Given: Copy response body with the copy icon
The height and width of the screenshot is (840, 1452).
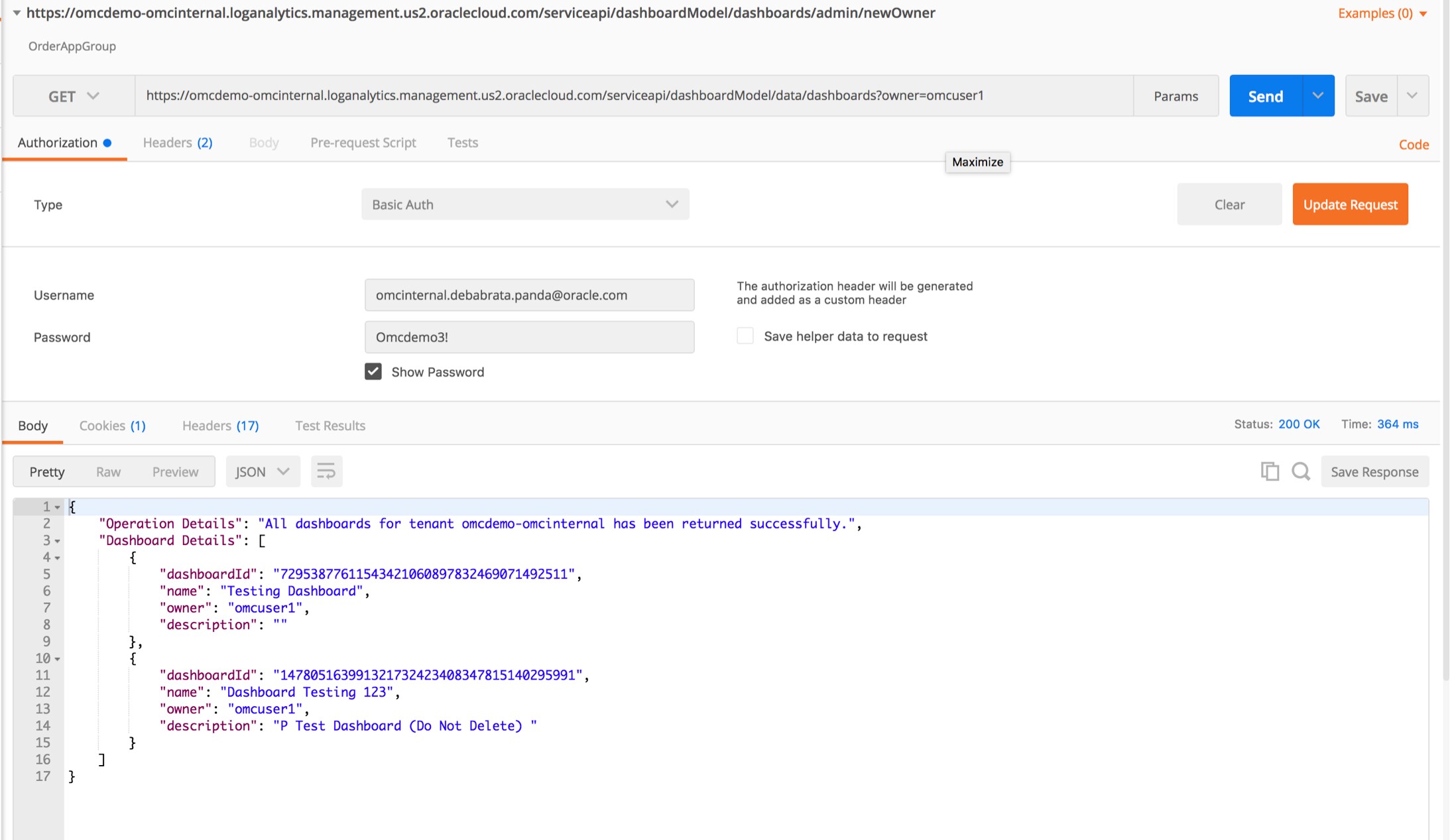Looking at the screenshot, I should click(1270, 471).
